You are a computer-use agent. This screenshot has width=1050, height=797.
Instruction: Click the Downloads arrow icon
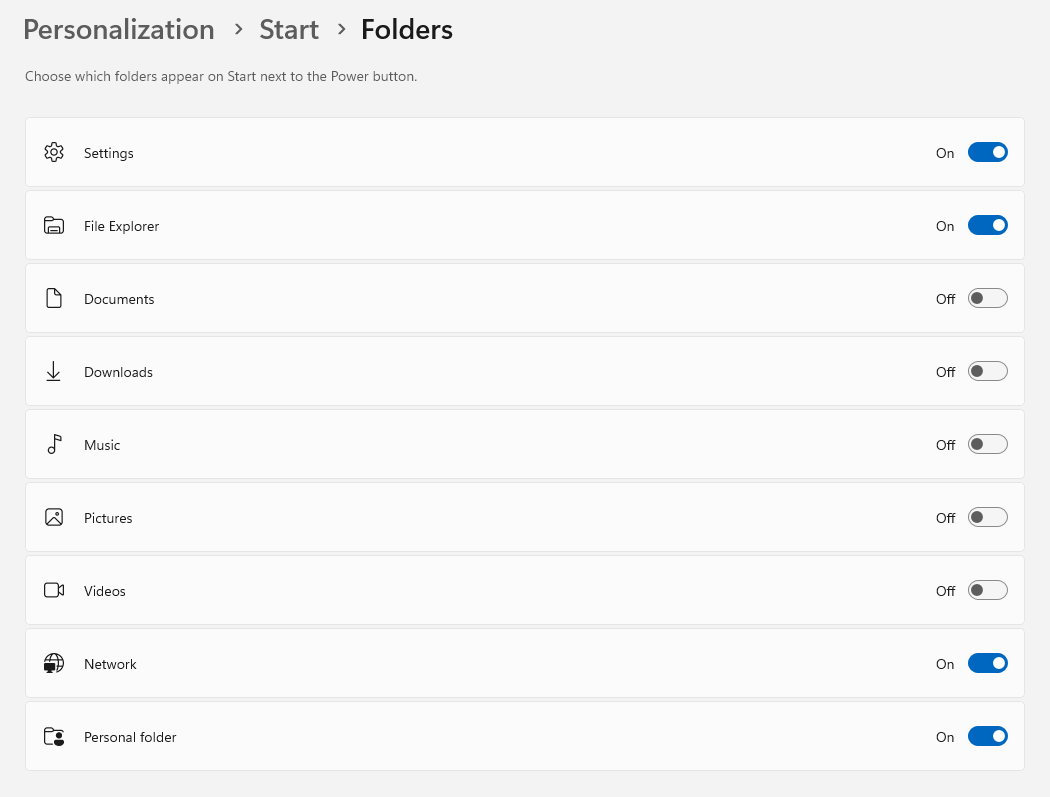tap(54, 371)
